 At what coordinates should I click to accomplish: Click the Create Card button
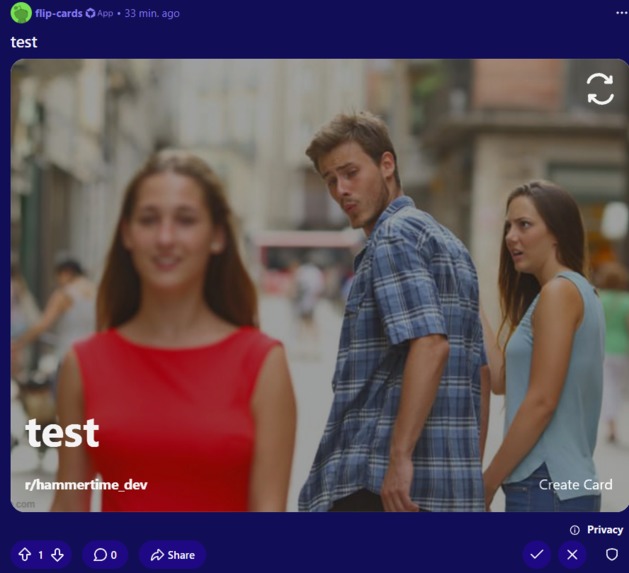575,484
